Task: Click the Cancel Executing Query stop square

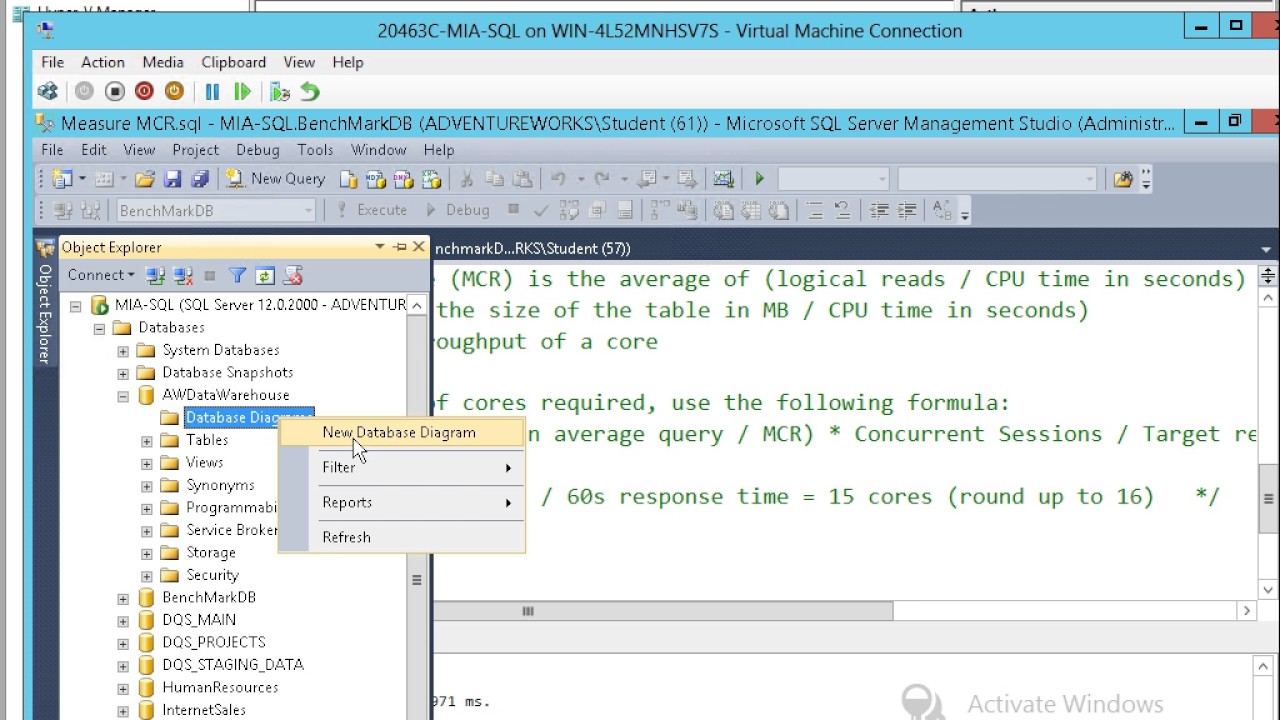Action: (513, 210)
